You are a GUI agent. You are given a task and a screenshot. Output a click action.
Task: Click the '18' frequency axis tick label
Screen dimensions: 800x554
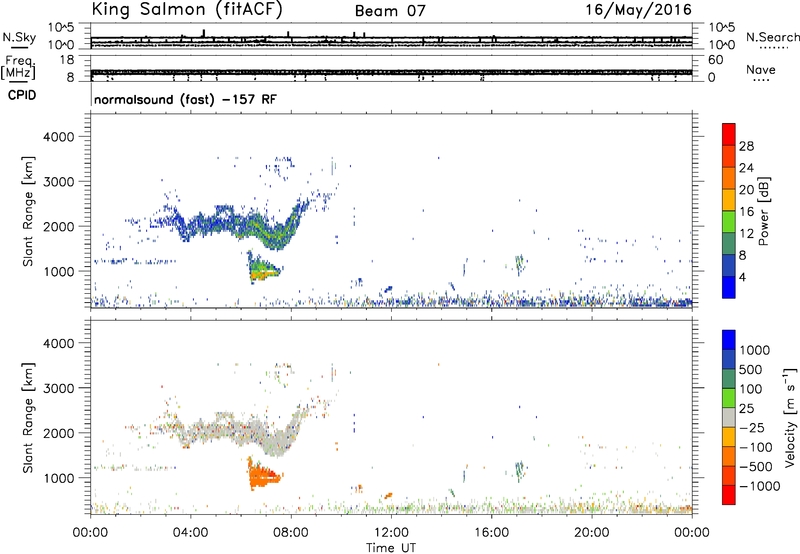point(67,60)
